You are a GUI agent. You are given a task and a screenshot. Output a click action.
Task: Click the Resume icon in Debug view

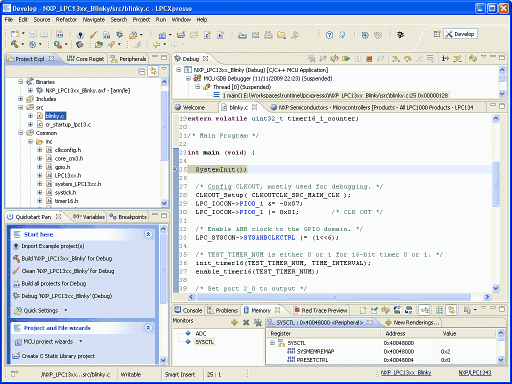coord(346,59)
